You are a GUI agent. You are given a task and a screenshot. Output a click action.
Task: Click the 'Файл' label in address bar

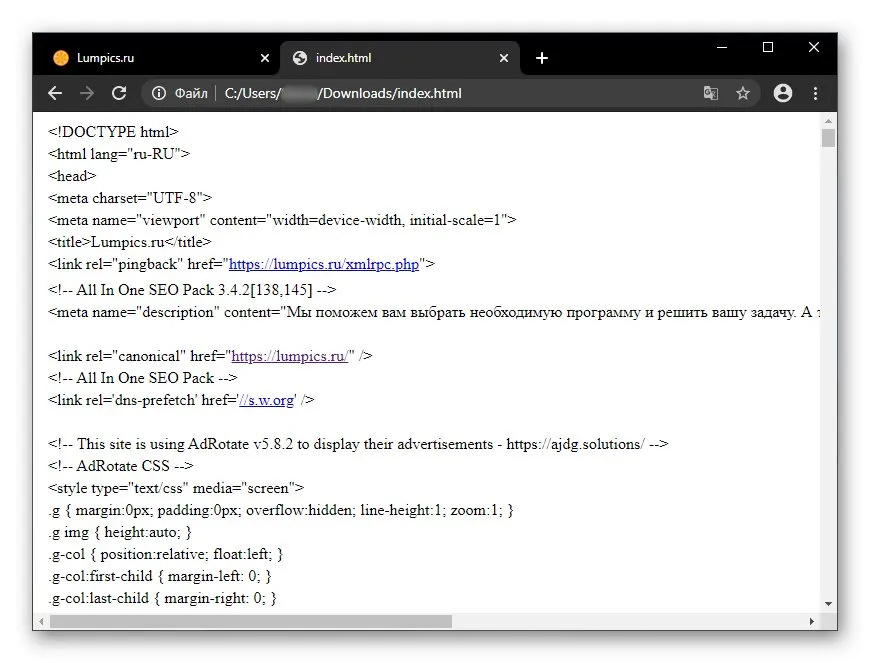click(x=191, y=93)
